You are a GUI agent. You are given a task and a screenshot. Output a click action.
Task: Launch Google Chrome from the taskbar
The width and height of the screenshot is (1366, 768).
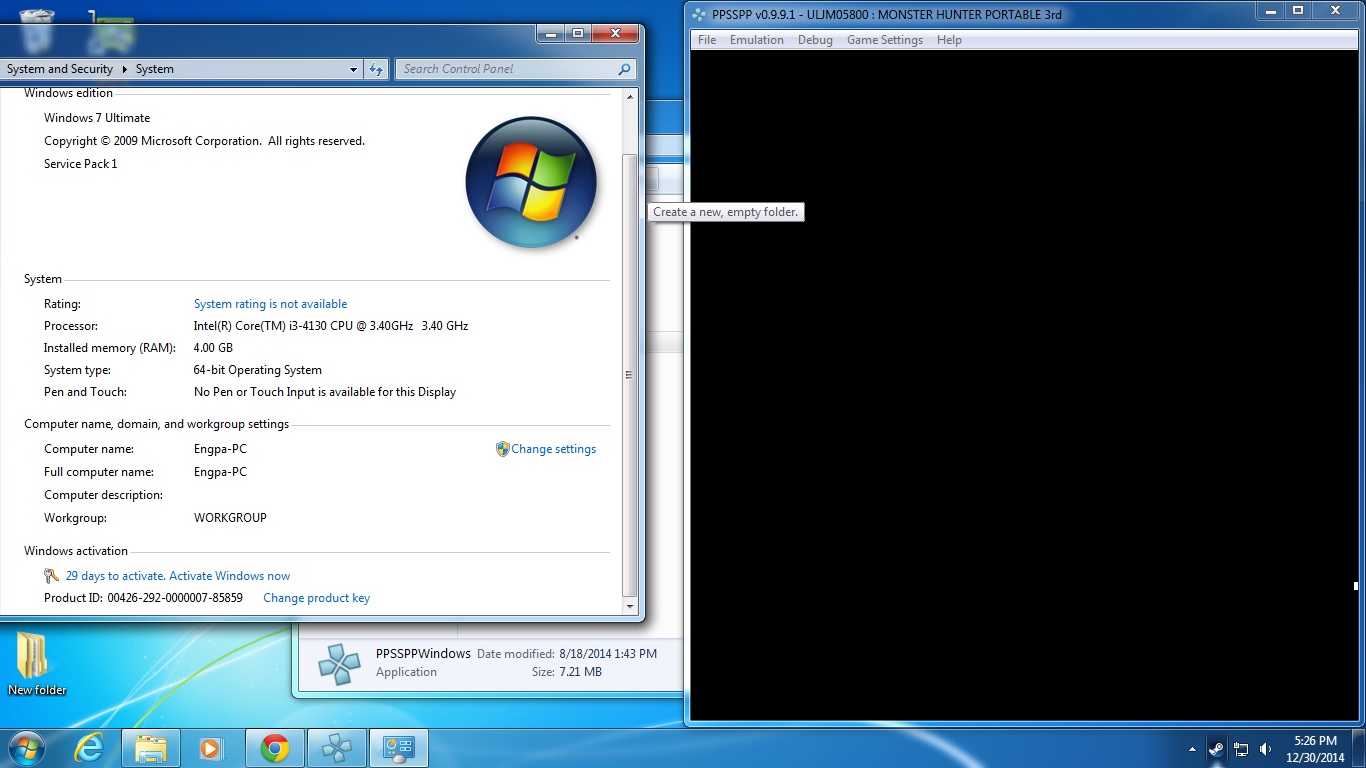tap(275, 748)
